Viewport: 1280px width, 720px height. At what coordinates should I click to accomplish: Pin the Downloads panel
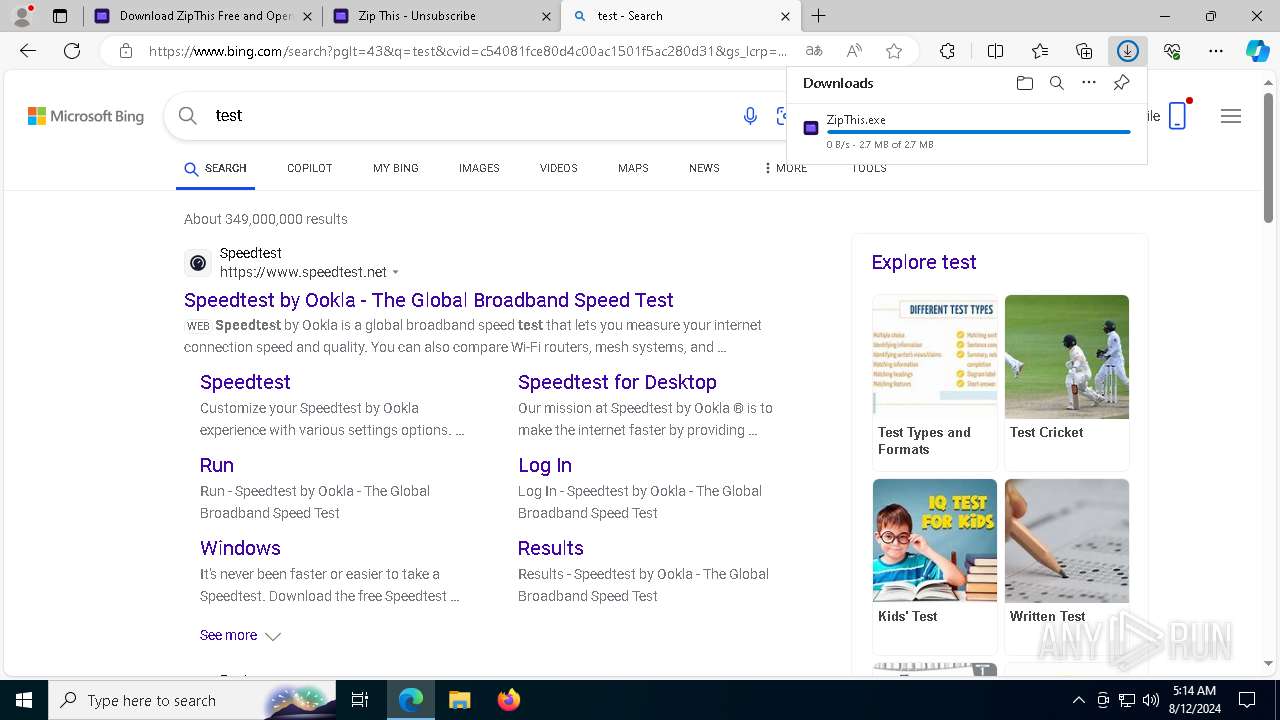pos(1121,83)
